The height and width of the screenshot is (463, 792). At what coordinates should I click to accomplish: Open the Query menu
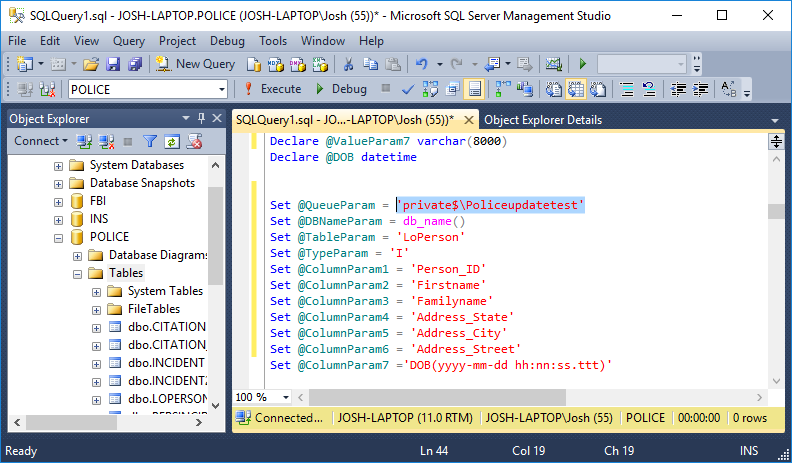pos(129,41)
